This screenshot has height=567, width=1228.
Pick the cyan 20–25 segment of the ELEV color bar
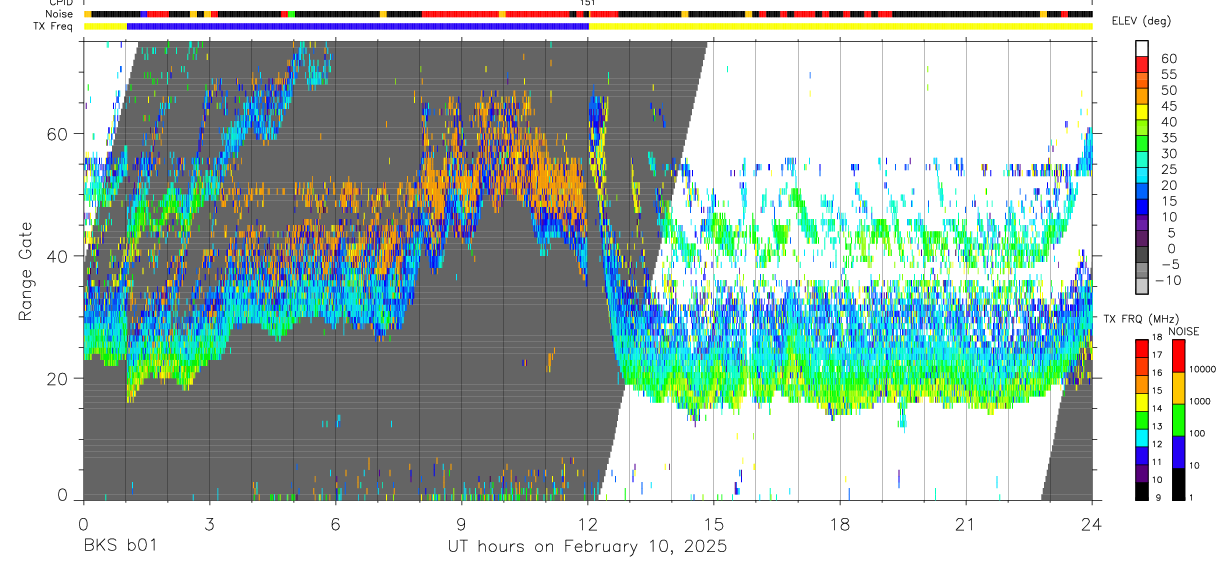tap(1143, 177)
